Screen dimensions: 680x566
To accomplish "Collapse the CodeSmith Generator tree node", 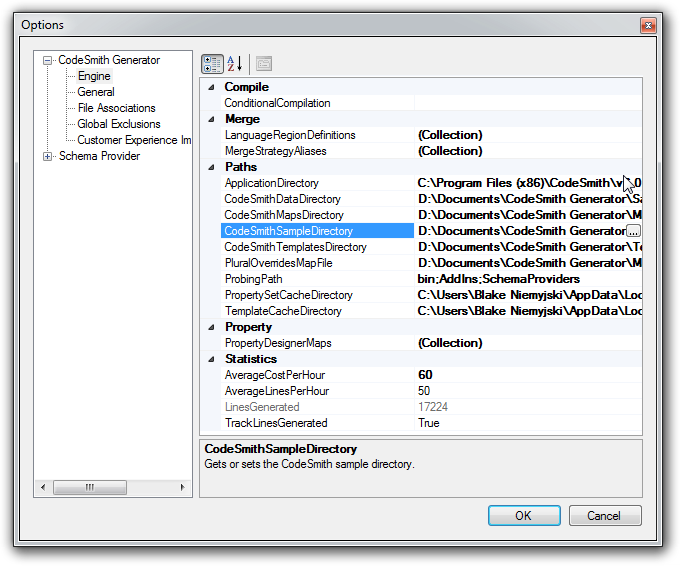I will 47,60.
